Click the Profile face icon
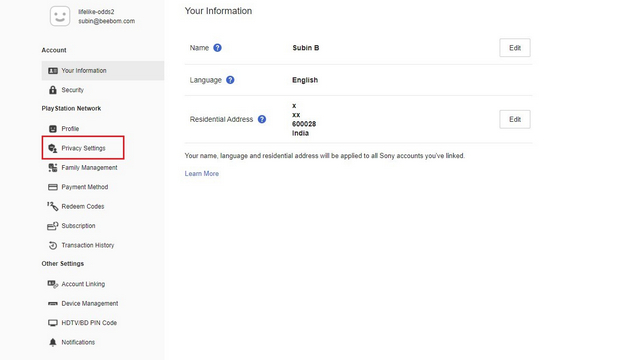The height and width of the screenshot is (360, 640). click(53, 129)
